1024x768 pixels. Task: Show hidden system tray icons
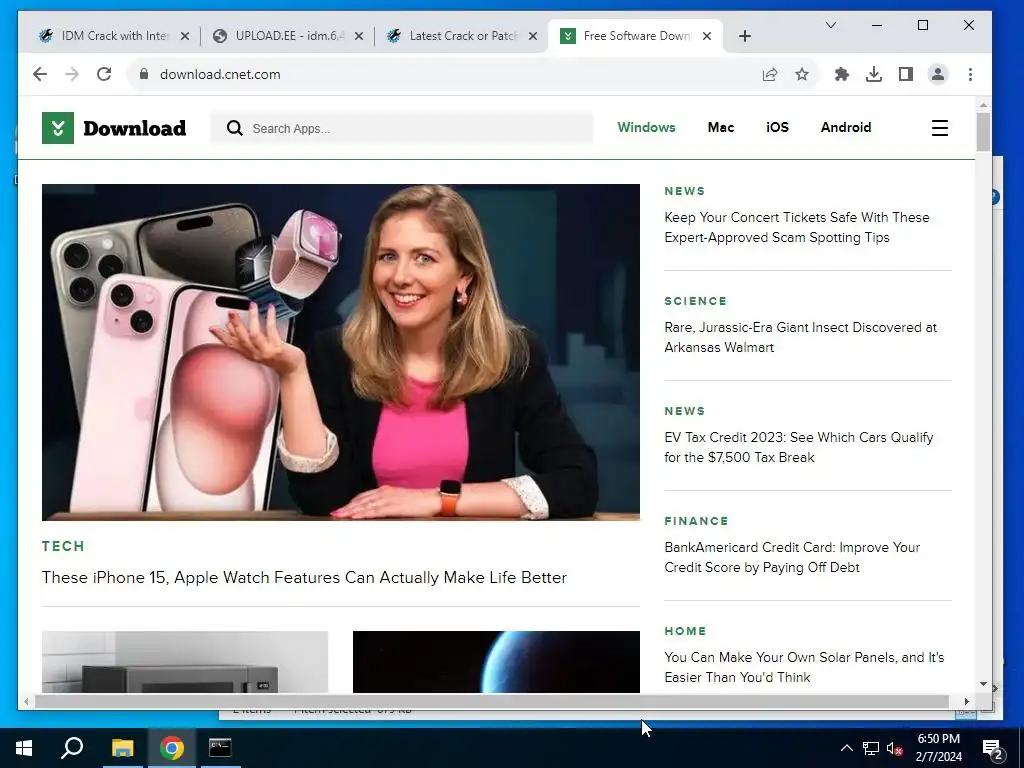click(x=846, y=748)
